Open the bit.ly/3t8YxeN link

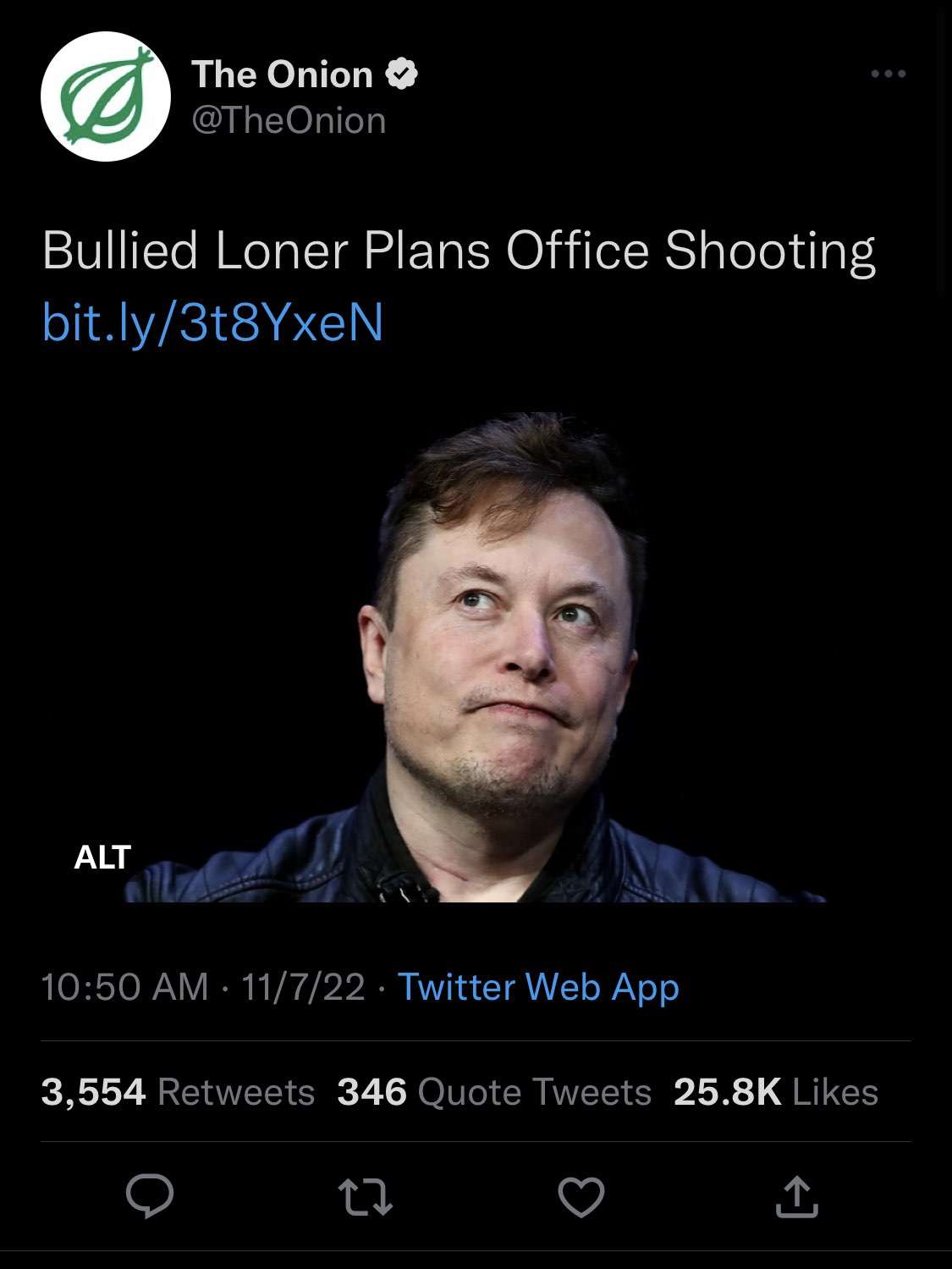coord(212,322)
